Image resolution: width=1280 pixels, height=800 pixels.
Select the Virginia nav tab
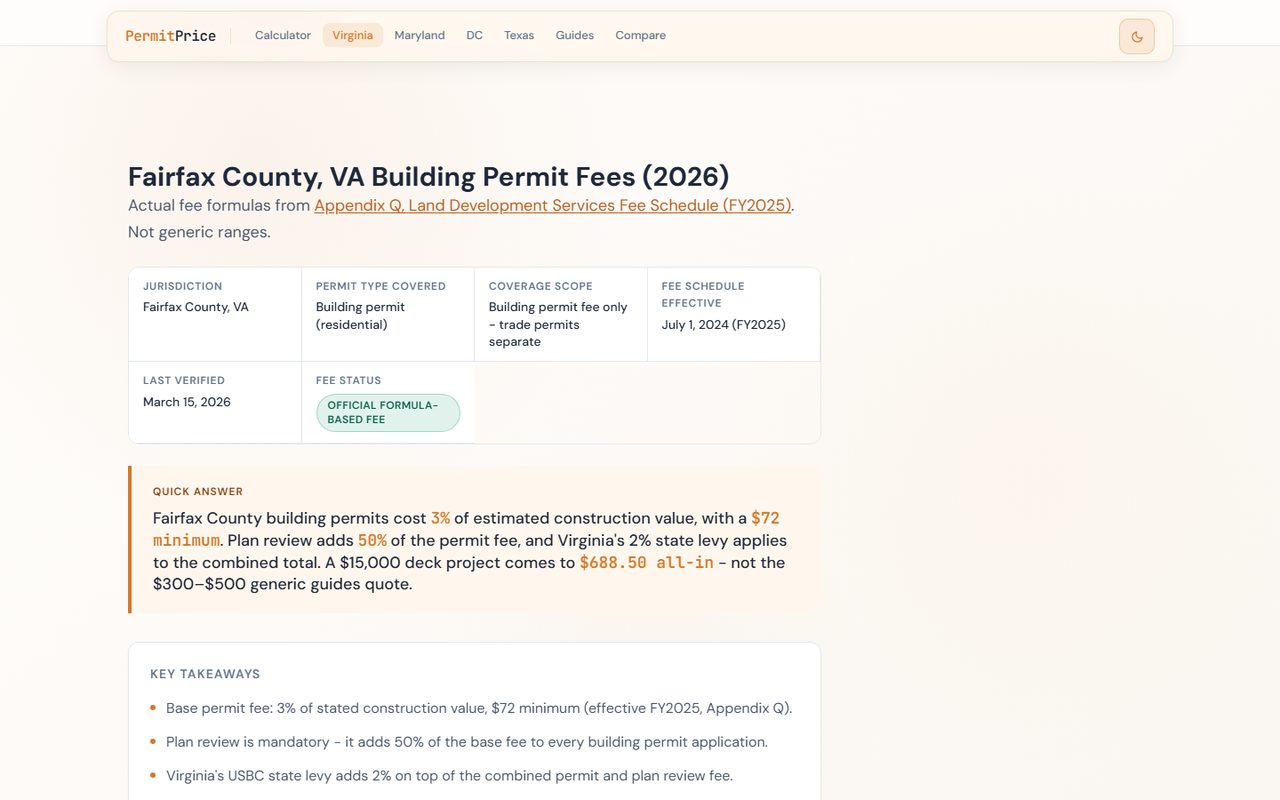pyautogui.click(x=353, y=35)
